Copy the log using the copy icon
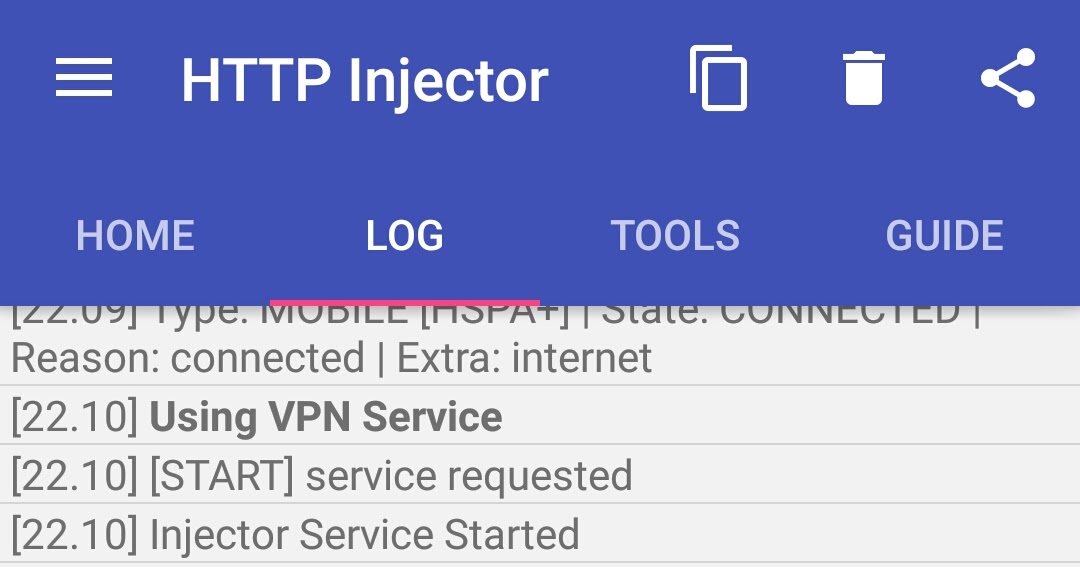1080x567 pixels. coord(718,78)
